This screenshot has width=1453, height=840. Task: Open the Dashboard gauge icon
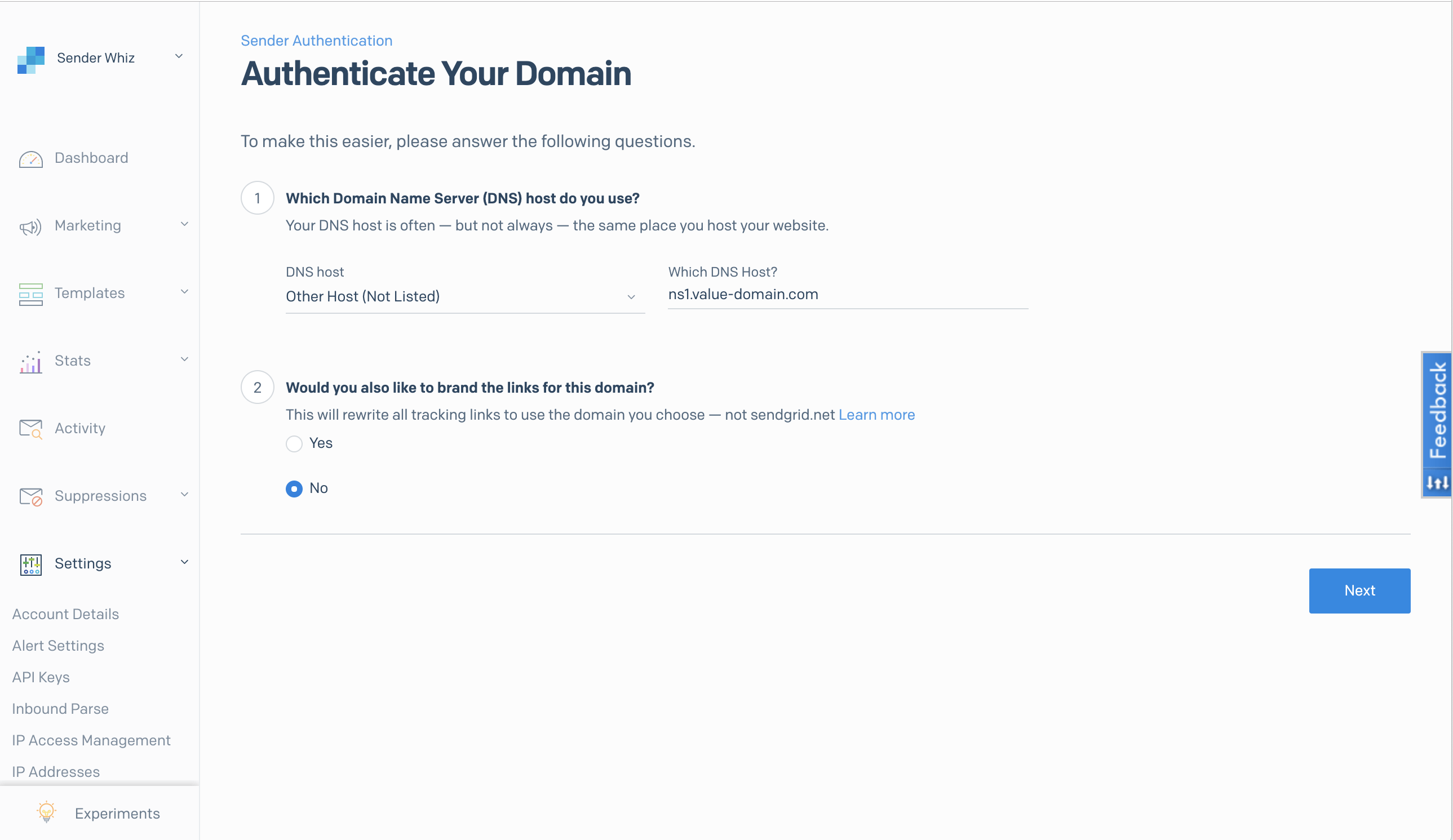pos(30,159)
